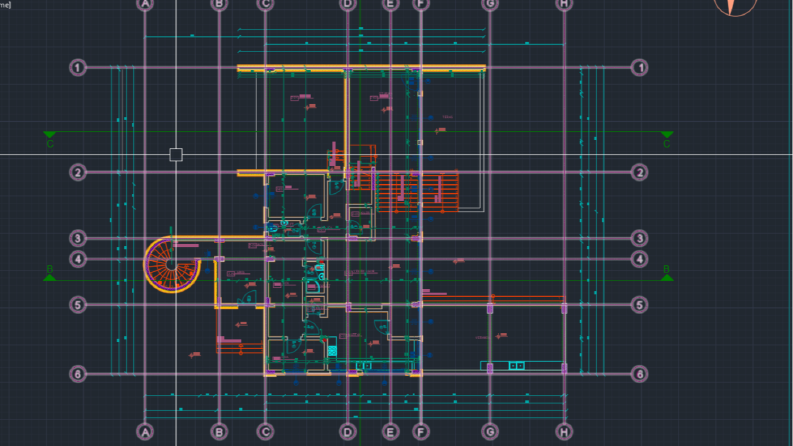Viewport: 793px width, 446px height.
Task: Pick the left-side grid bubble numbered 6
Action: [77, 374]
